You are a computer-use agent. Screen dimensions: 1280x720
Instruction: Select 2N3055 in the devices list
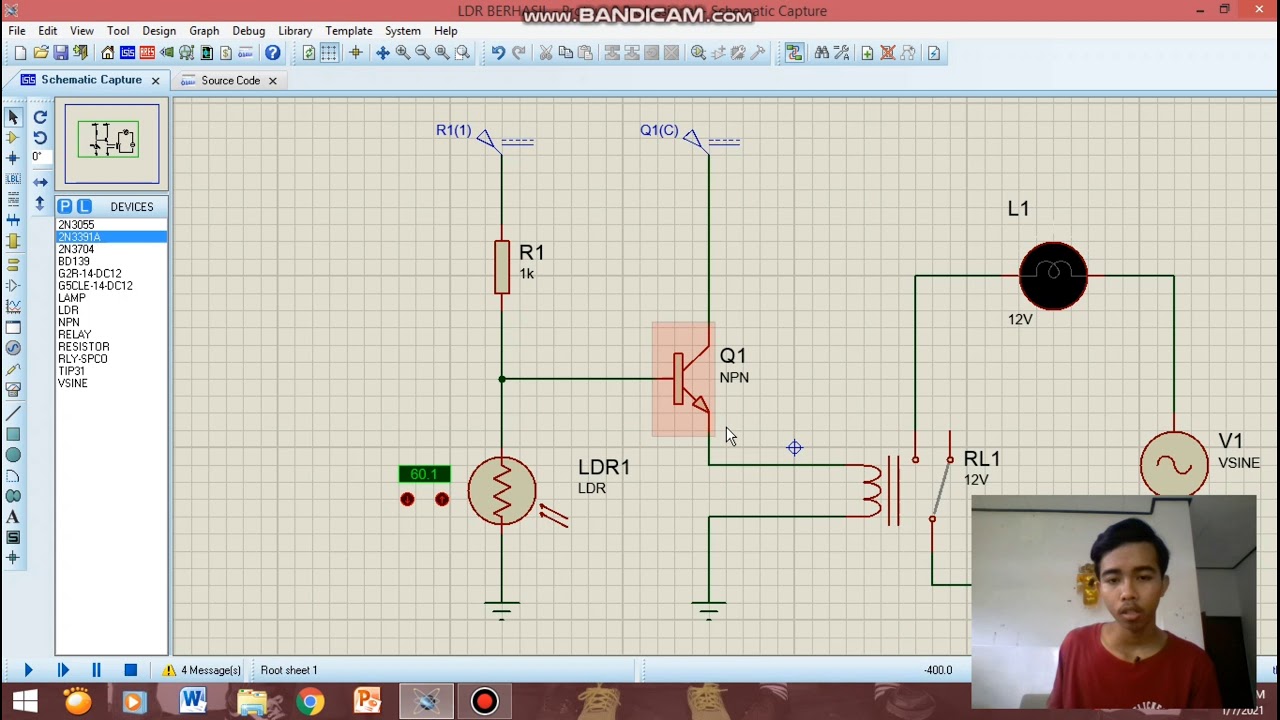tap(76, 225)
